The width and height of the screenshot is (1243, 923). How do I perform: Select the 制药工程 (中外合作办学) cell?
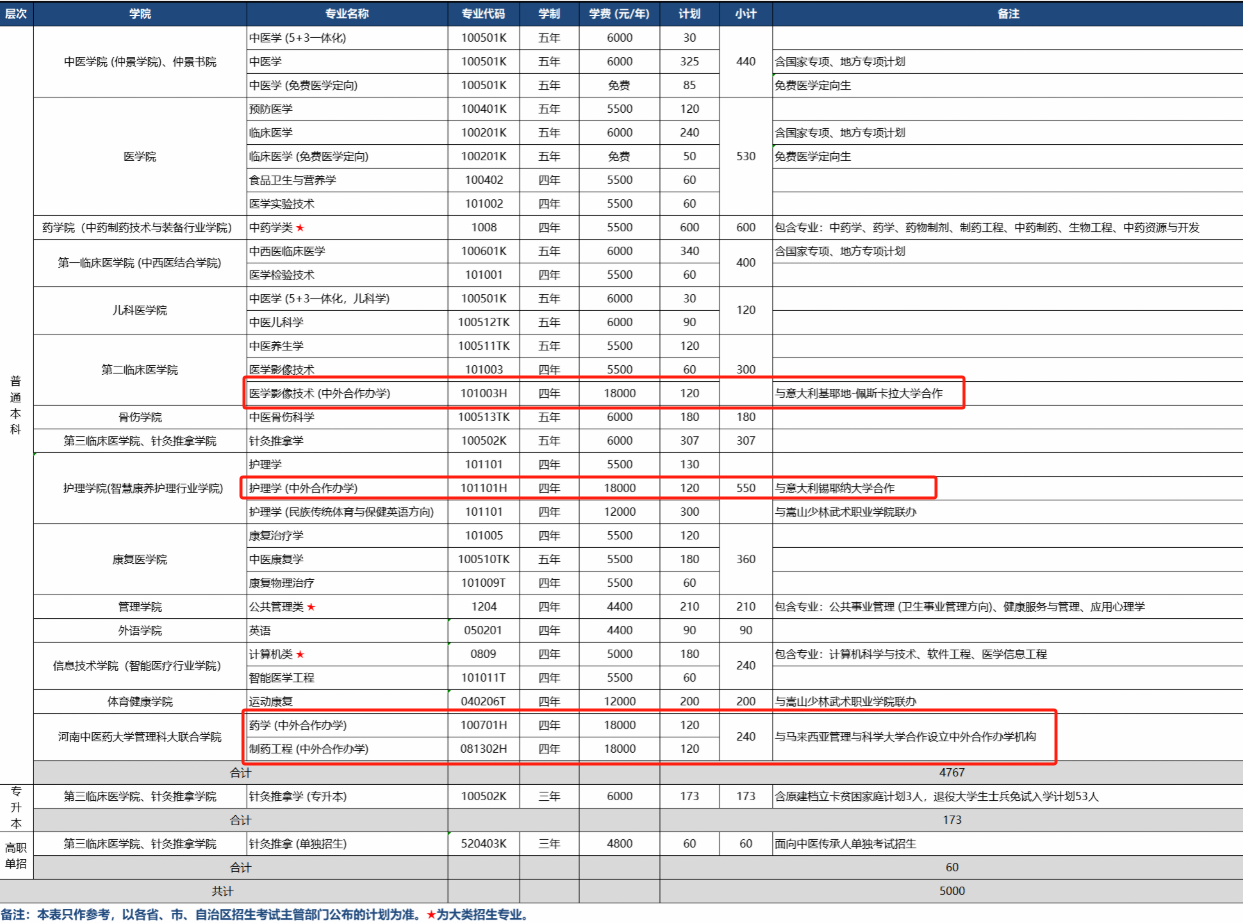[347, 749]
